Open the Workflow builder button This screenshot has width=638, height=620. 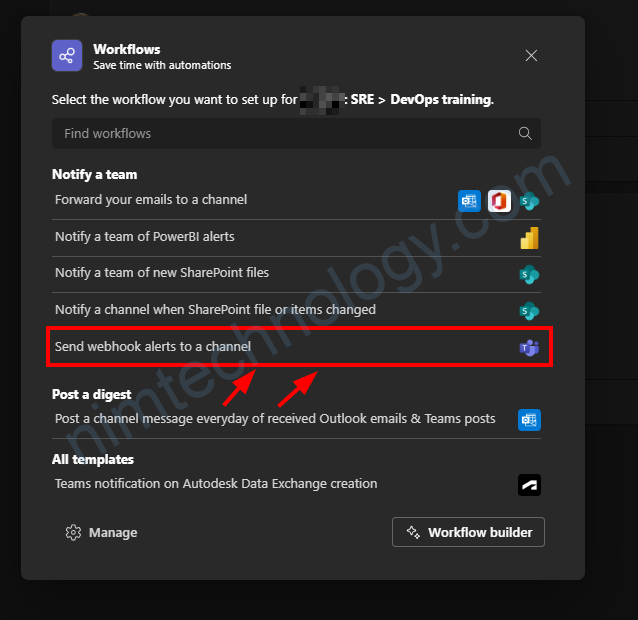pos(468,532)
